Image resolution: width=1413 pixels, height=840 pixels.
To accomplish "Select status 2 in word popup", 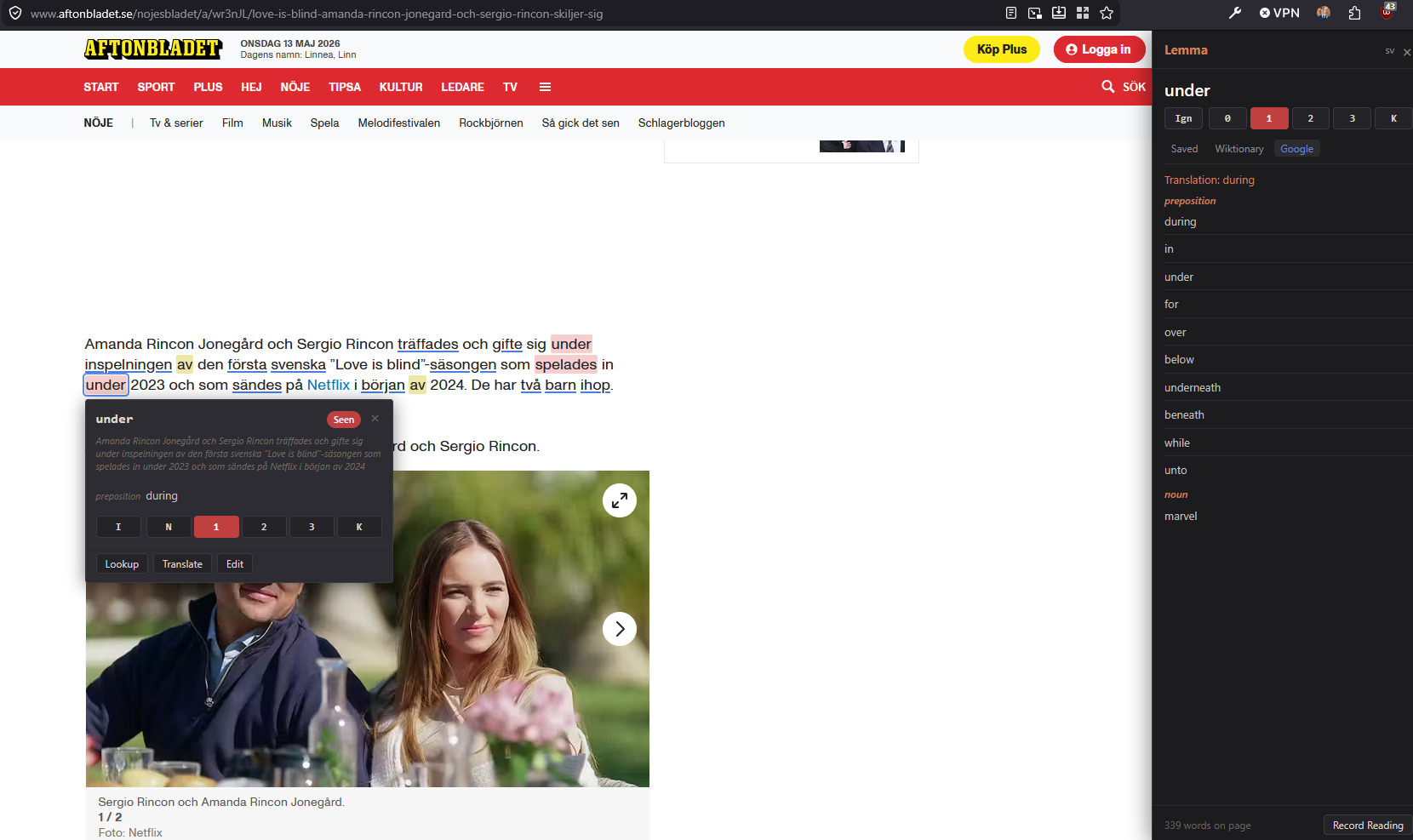I will pos(264,527).
